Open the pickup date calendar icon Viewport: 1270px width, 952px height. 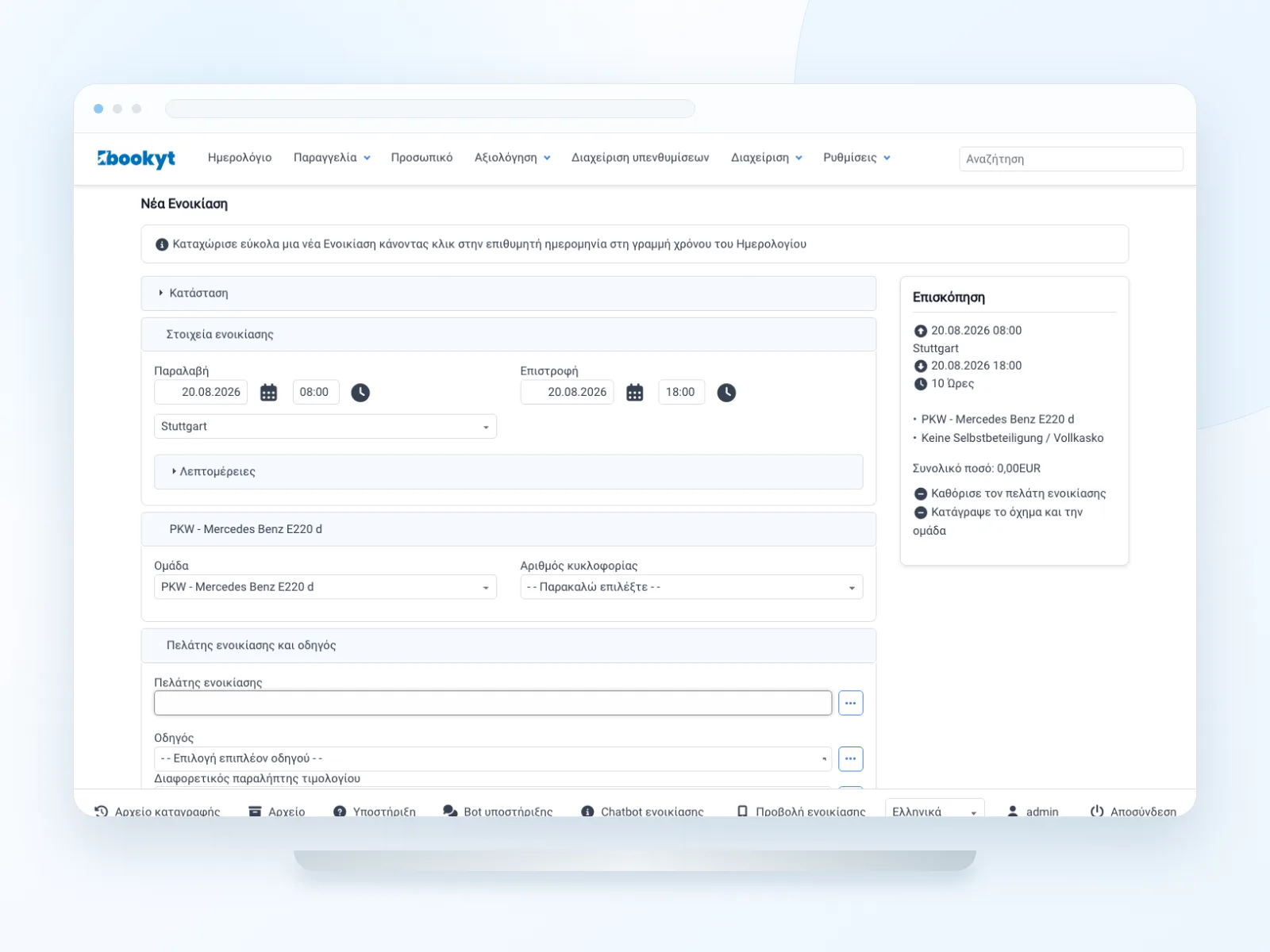click(x=269, y=393)
